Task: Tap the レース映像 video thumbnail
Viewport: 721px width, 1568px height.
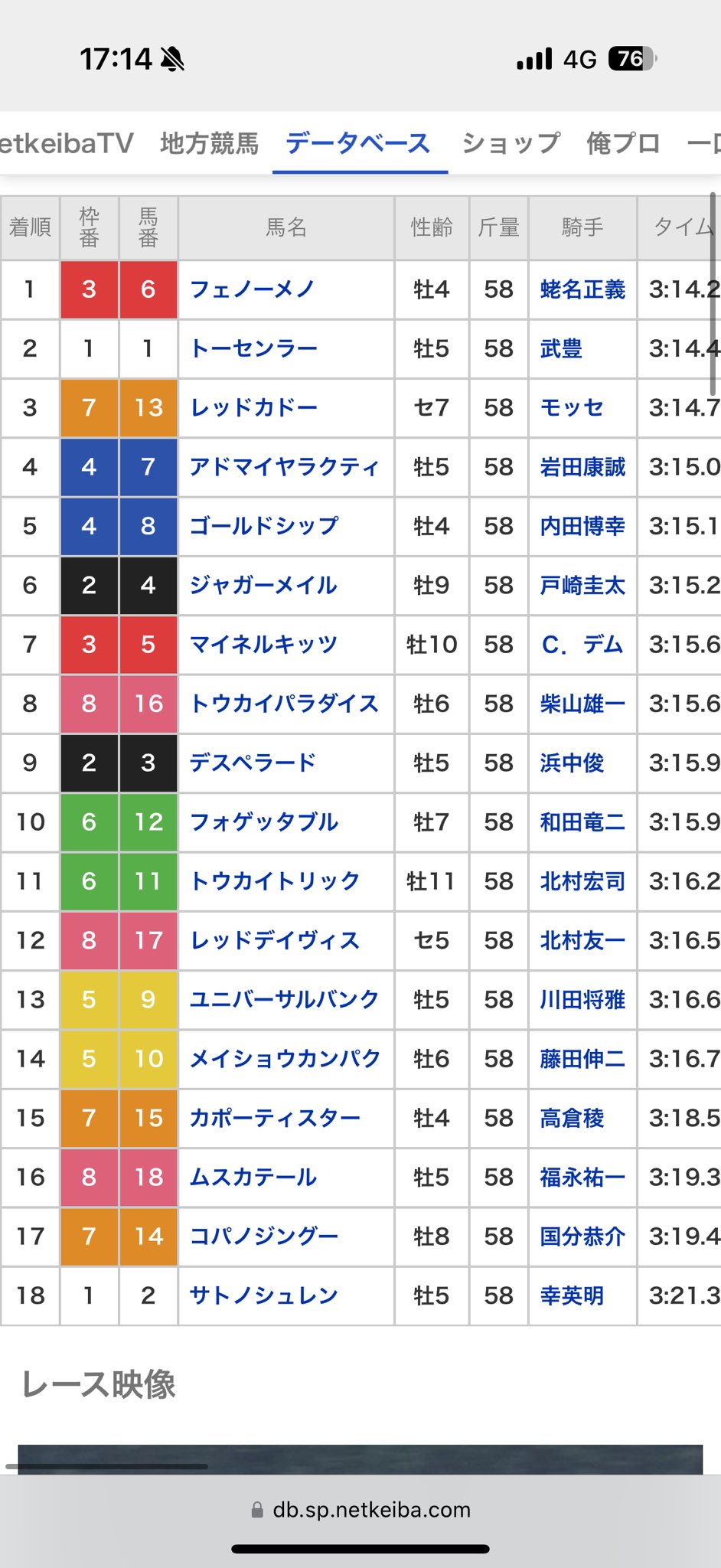Action: [360, 1459]
